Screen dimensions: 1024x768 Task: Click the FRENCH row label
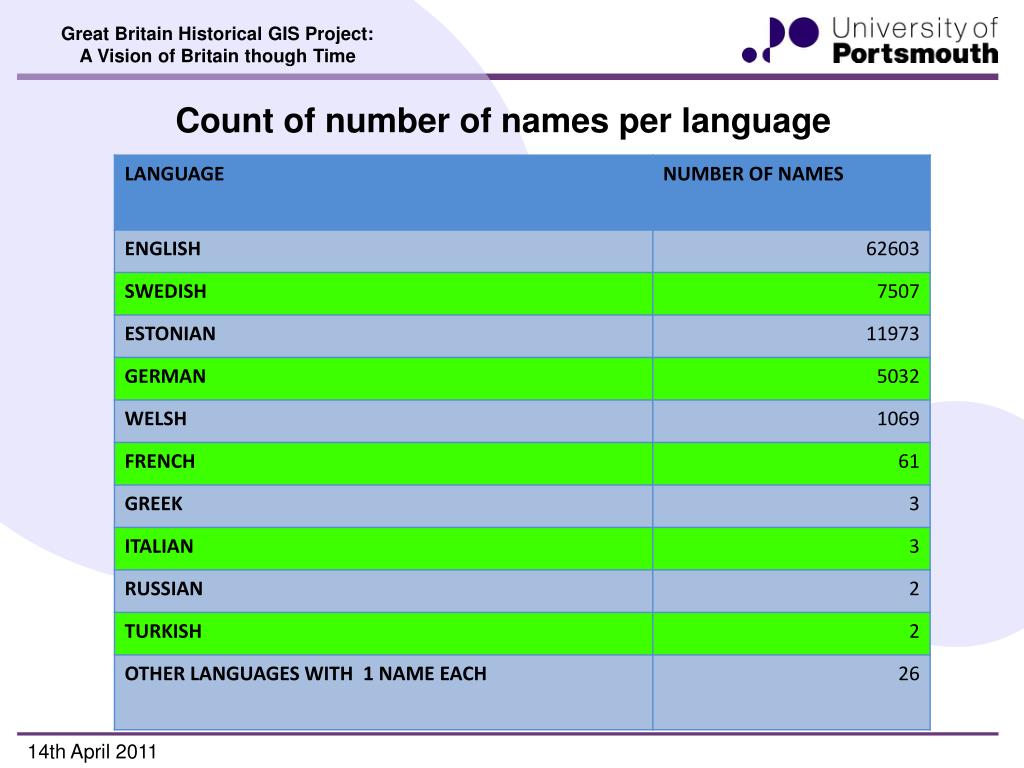(160, 461)
